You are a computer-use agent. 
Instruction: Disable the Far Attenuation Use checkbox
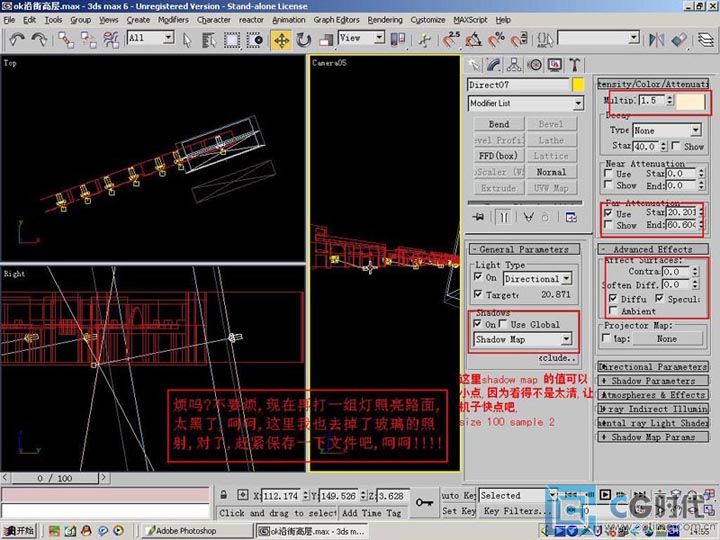(x=608, y=213)
